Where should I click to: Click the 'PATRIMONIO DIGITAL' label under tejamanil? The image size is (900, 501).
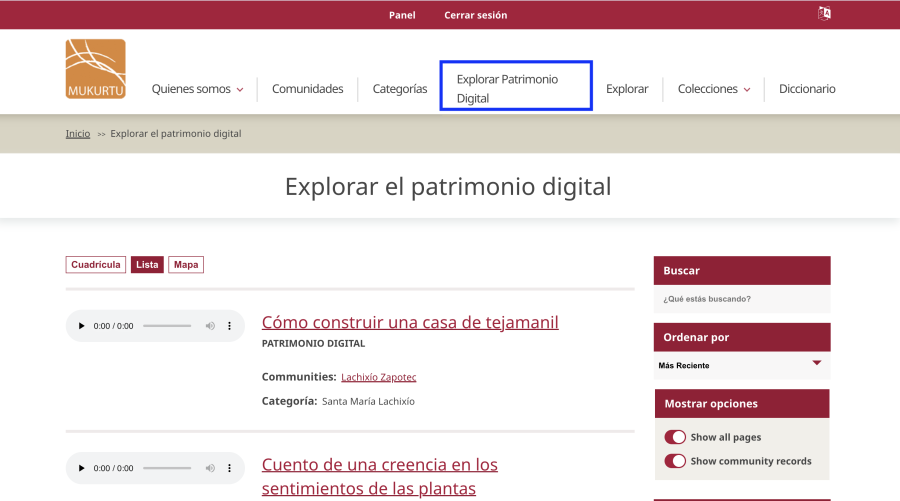pos(313,344)
